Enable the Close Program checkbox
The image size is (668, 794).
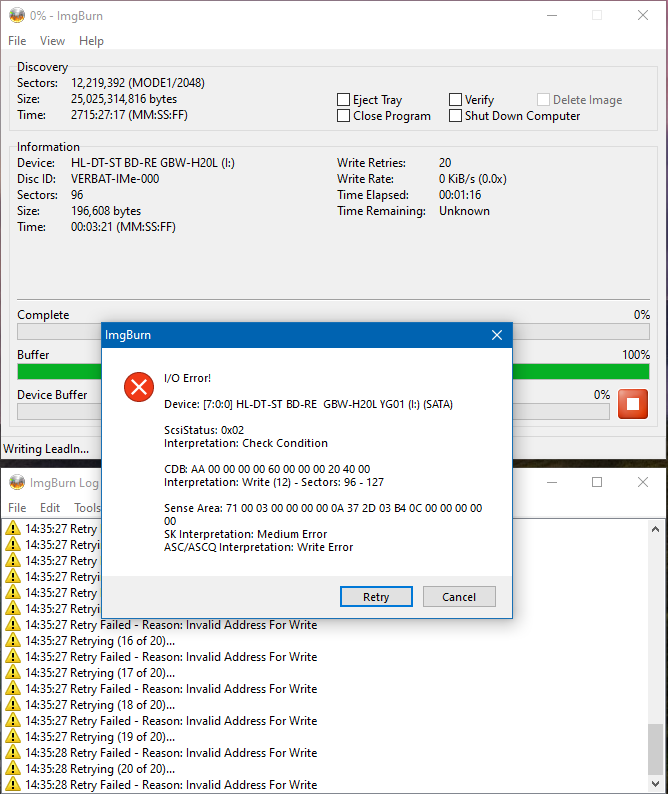pyautogui.click(x=343, y=115)
